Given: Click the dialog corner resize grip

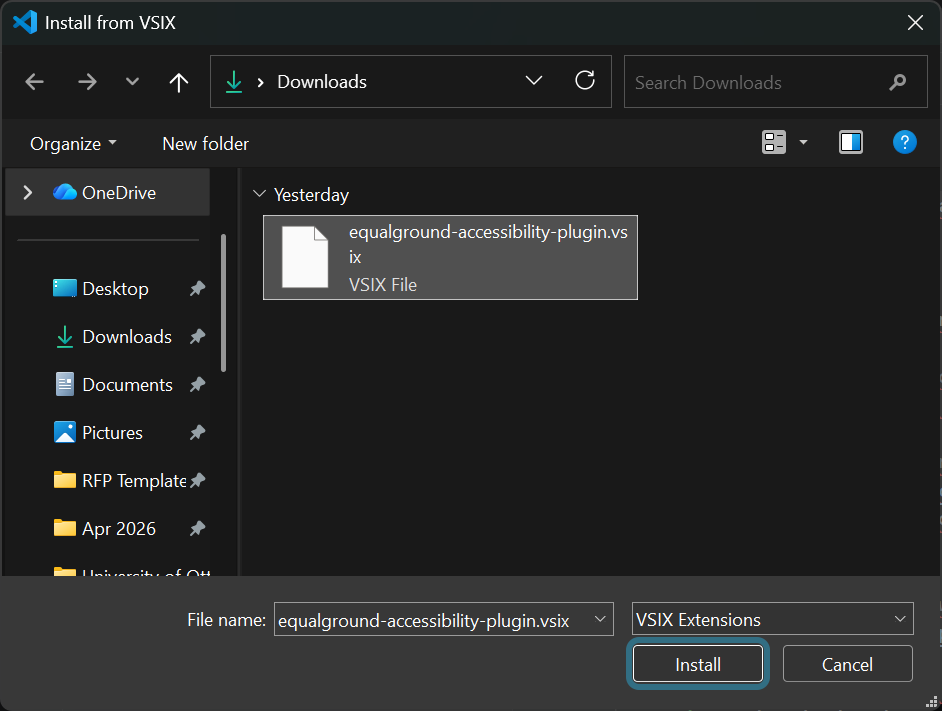Looking at the screenshot, I should (932, 702).
